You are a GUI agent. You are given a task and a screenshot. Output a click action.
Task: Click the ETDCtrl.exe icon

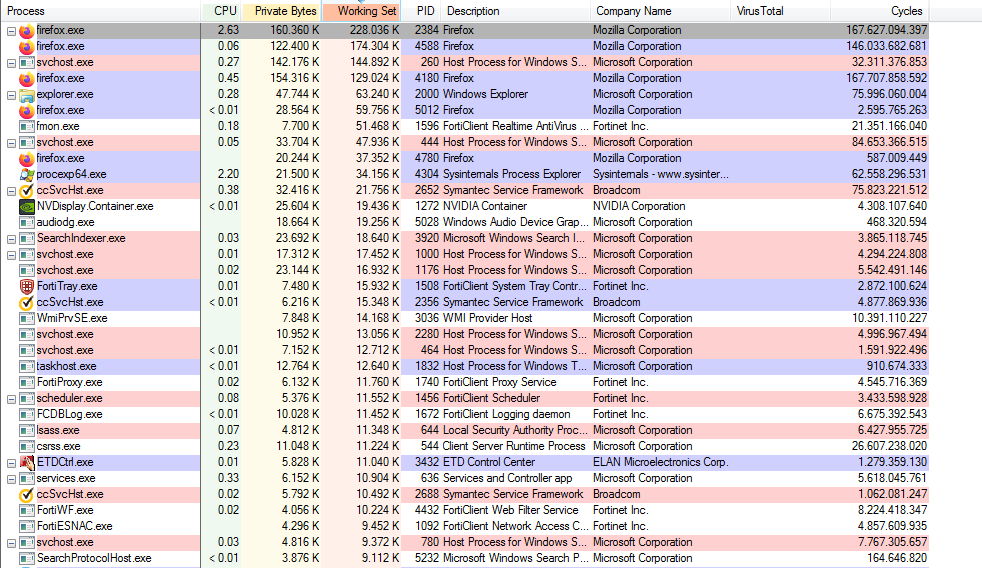click(26, 462)
